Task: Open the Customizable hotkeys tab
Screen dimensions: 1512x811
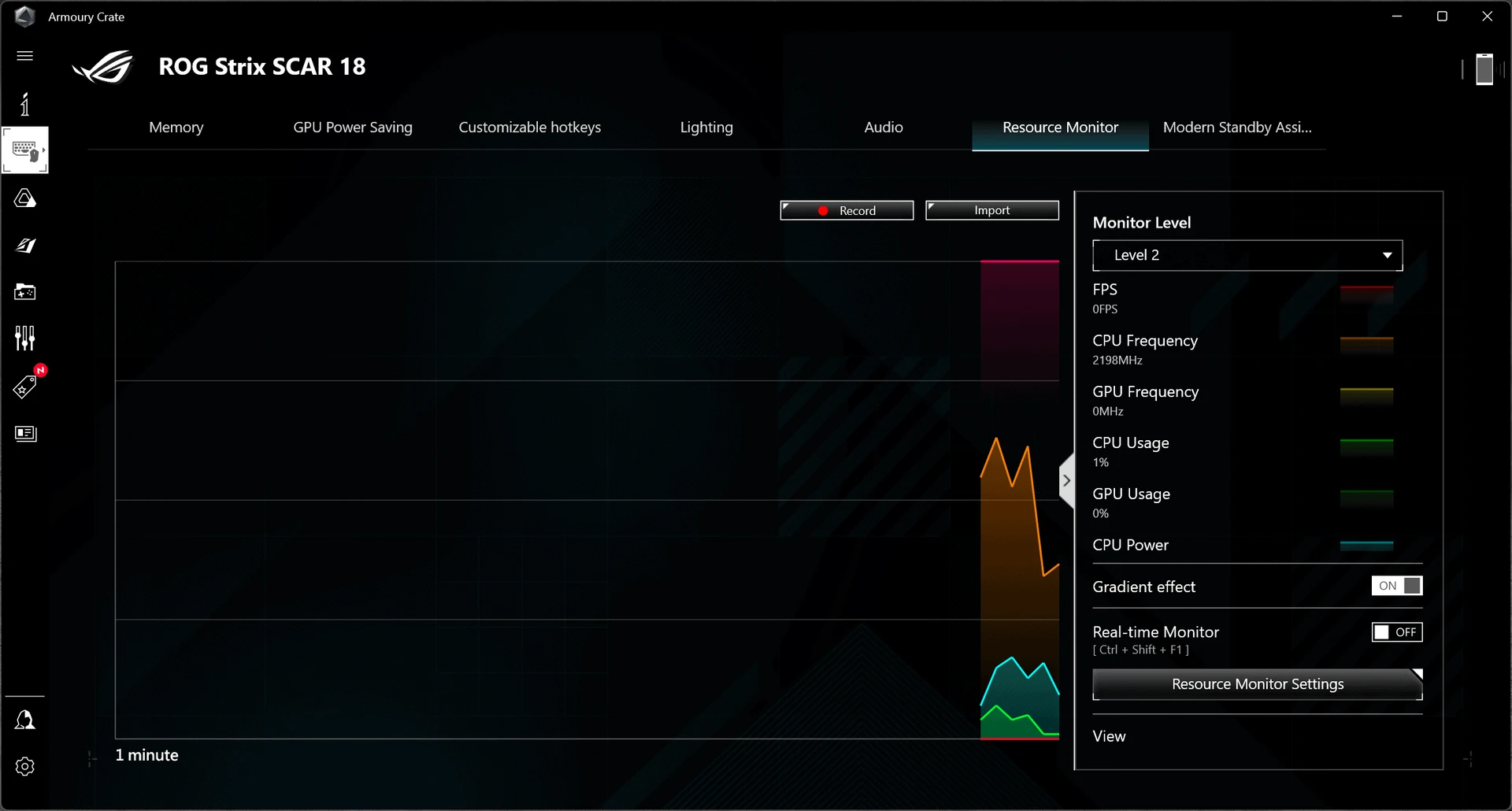Action: coord(530,127)
